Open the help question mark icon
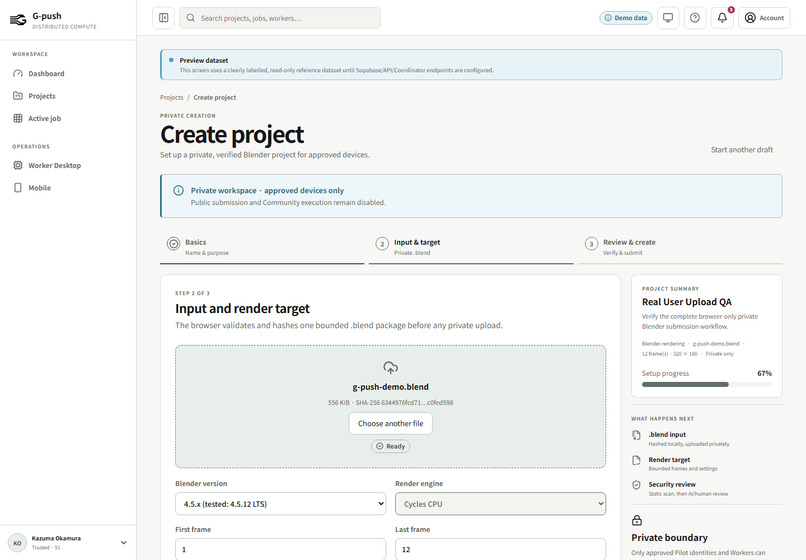This screenshot has width=806, height=560. 695,18
